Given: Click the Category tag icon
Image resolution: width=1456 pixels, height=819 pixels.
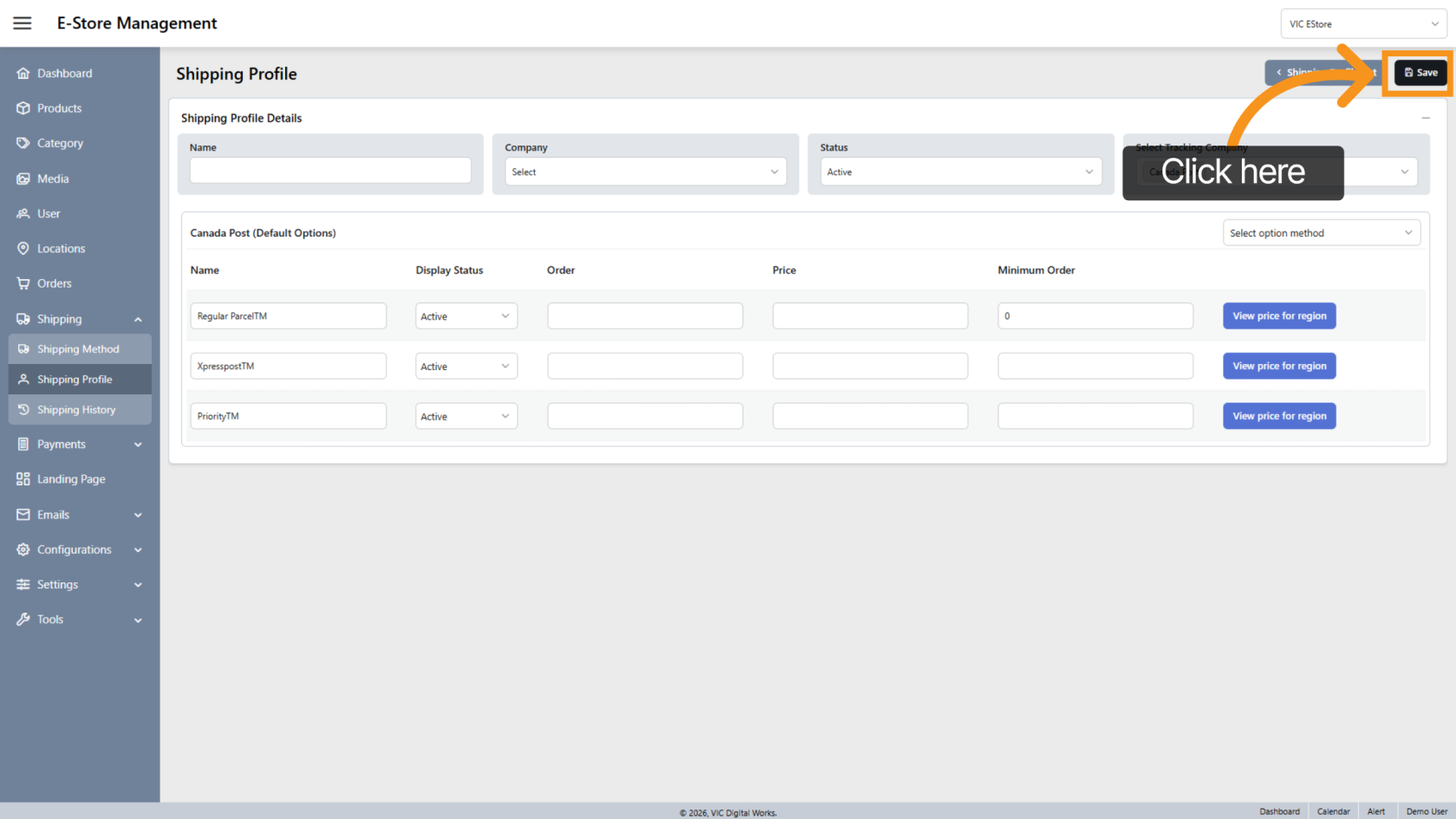Looking at the screenshot, I should tap(23, 143).
